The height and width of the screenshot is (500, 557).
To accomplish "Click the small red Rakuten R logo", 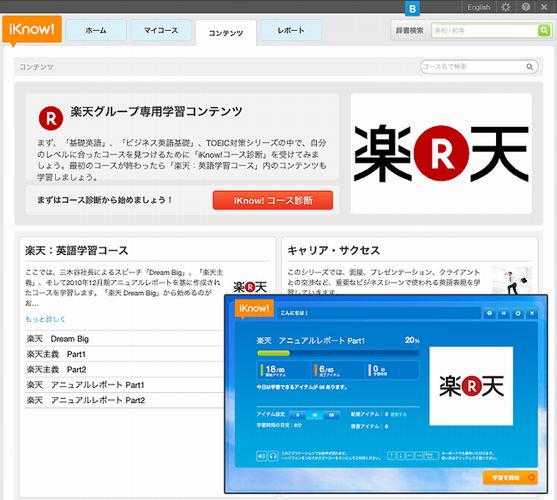I will click(51, 118).
